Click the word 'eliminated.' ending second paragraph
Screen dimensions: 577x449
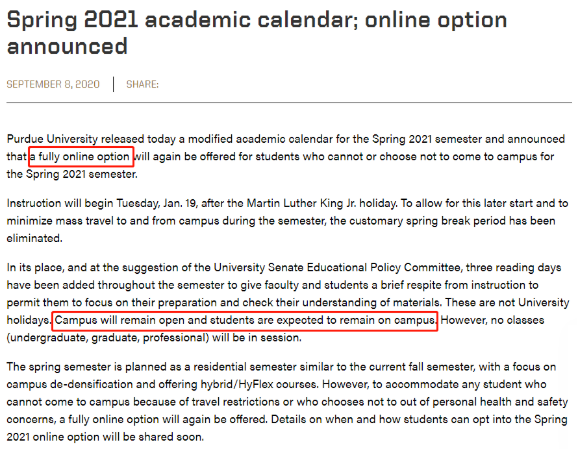[35, 238]
